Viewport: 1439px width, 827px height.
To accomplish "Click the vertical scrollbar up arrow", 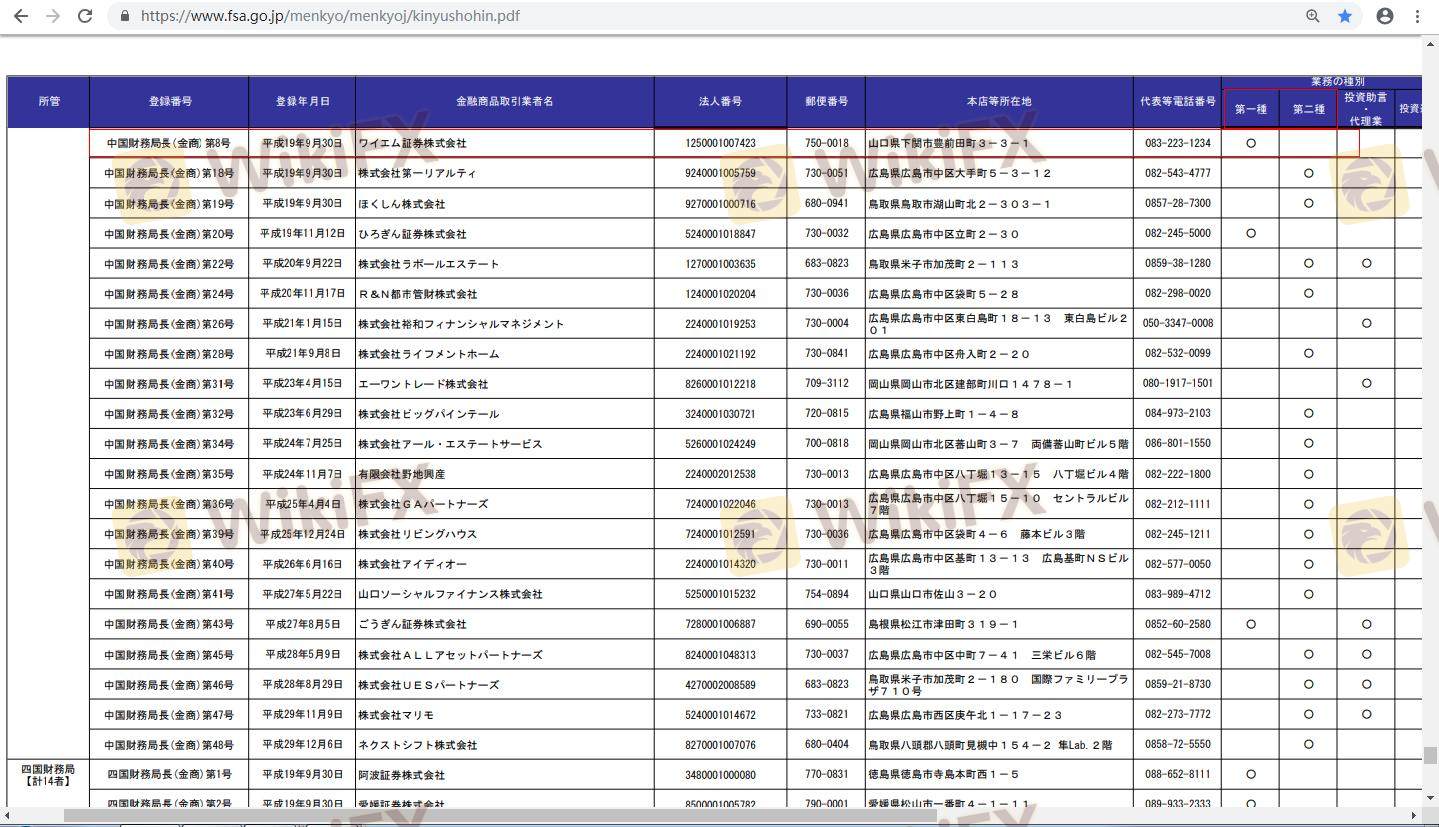I will pos(1430,43).
